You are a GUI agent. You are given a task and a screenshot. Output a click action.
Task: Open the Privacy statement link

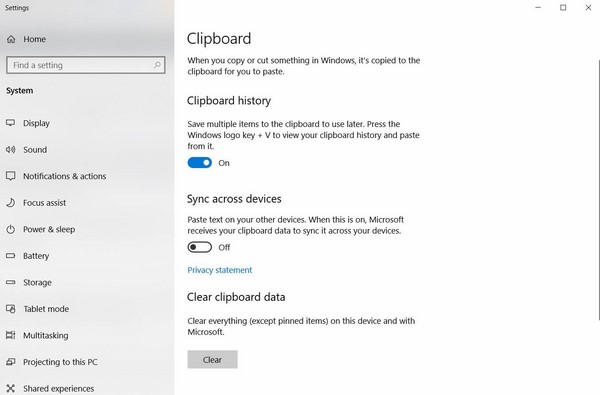pyautogui.click(x=220, y=270)
